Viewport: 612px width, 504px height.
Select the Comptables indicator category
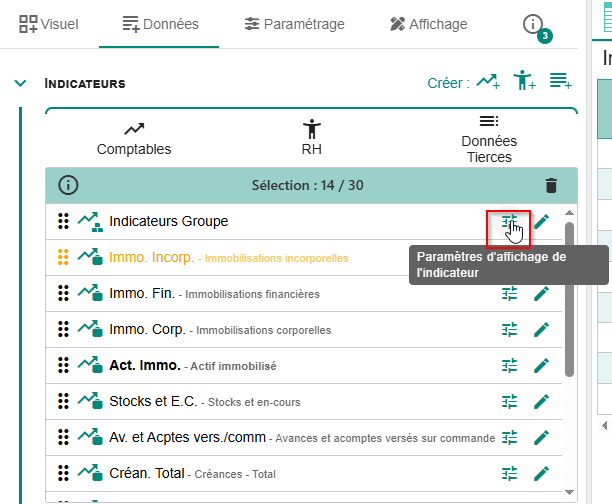pyautogui.click(x=134, y=139)
